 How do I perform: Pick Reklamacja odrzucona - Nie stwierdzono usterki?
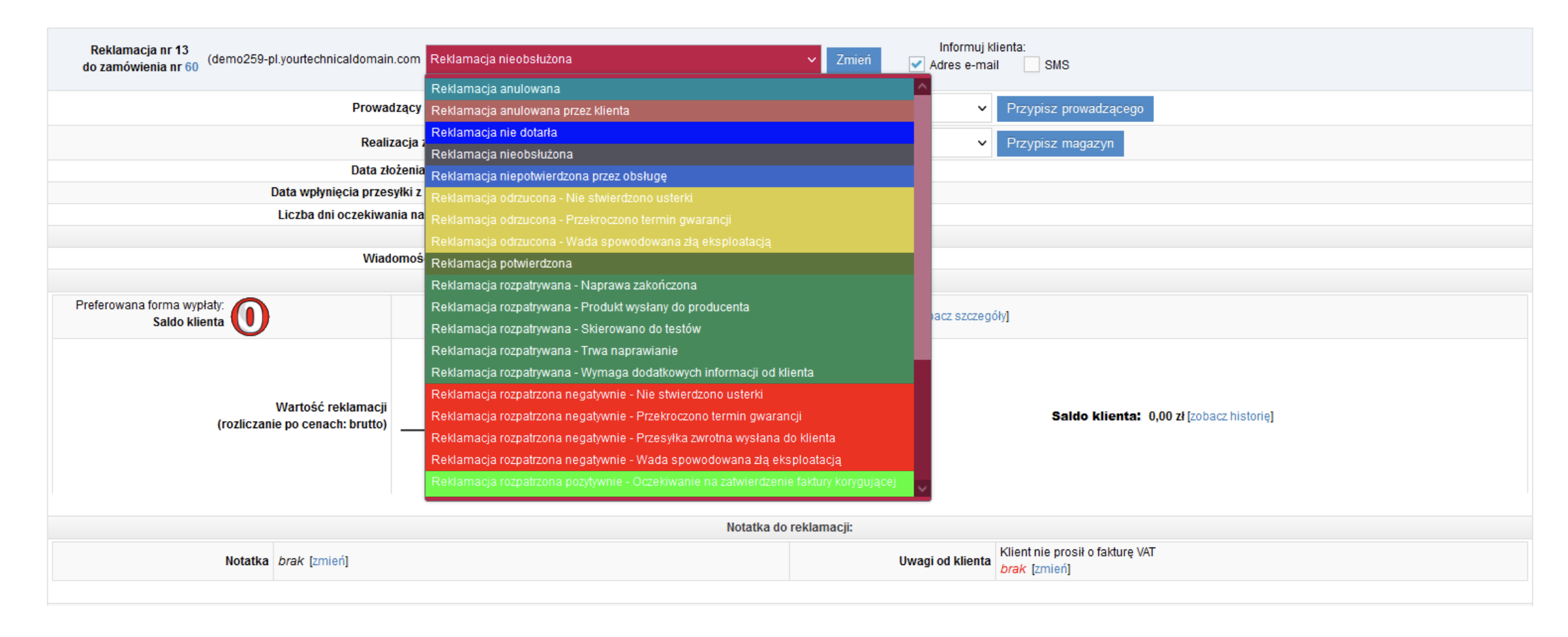[669, 198]
